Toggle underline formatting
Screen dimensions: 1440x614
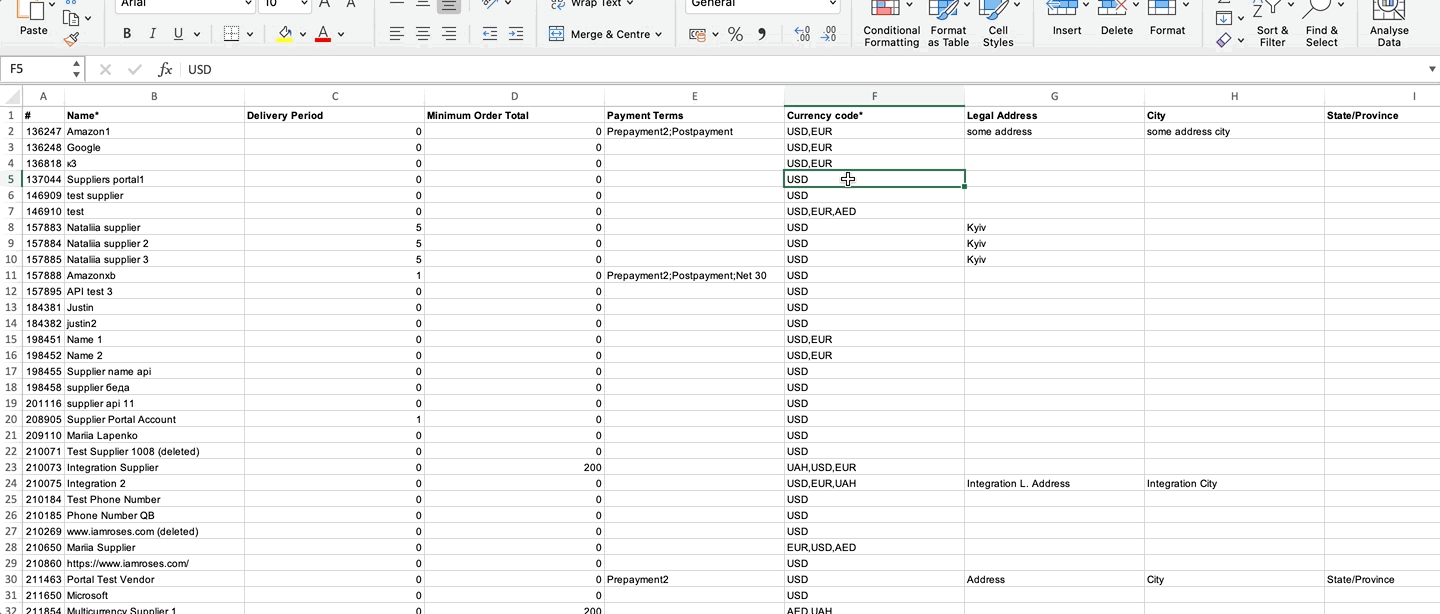[178, 34]
